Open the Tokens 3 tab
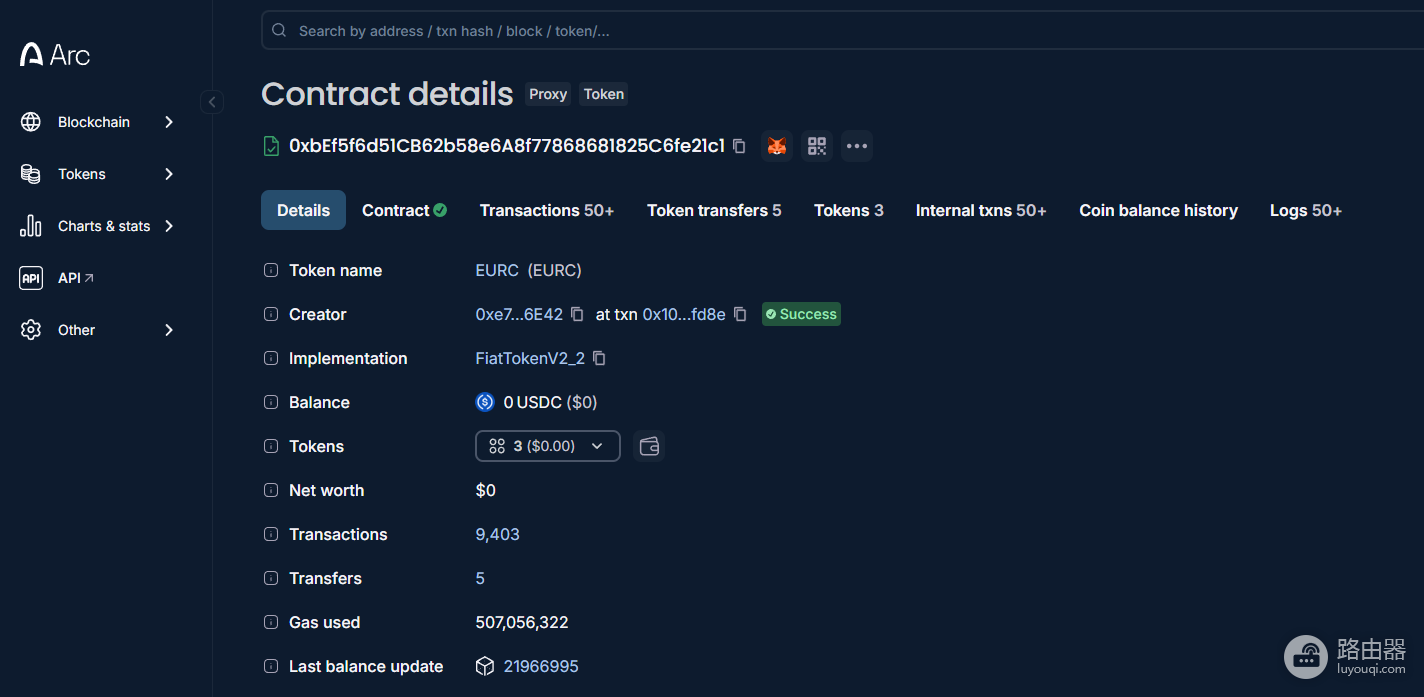This screenshot has width=1424, height=697. pos(849,210)
